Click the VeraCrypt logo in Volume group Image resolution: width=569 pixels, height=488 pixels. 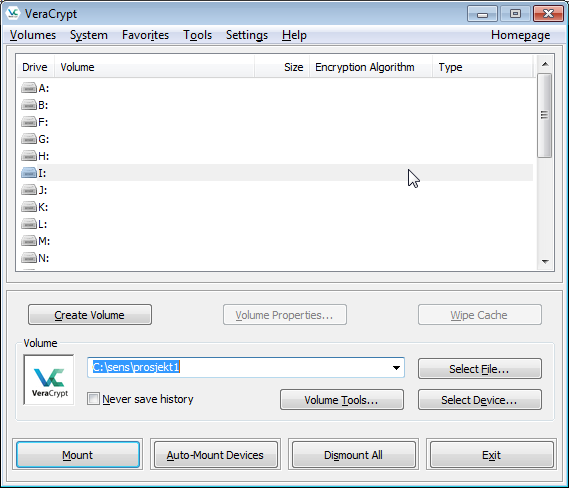(x=49, y=380)
